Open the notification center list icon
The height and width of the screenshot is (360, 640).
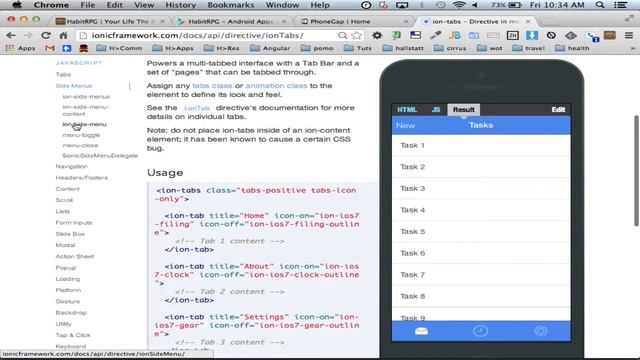(x=620, y=5)
